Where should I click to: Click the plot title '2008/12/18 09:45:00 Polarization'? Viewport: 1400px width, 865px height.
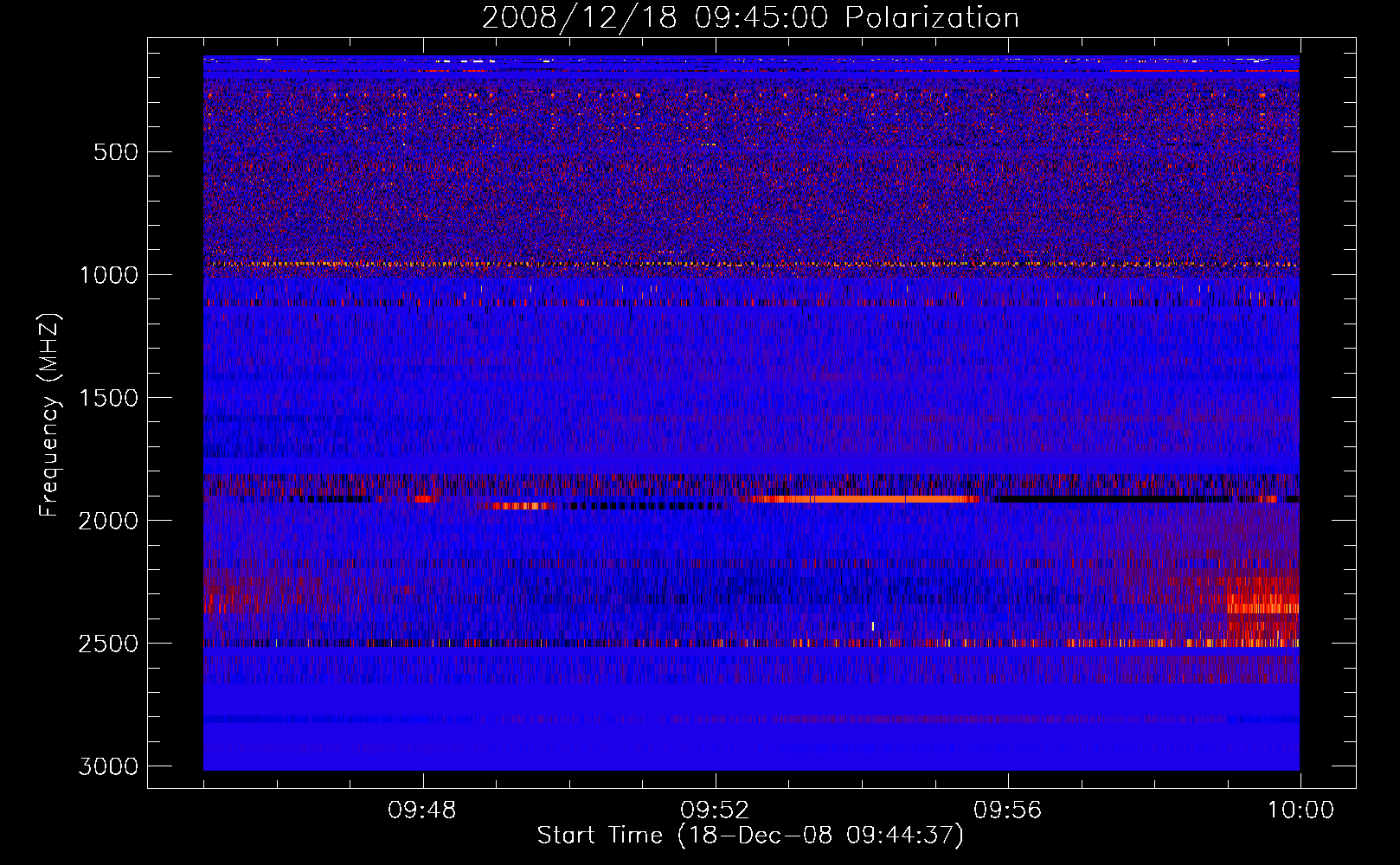750,18
